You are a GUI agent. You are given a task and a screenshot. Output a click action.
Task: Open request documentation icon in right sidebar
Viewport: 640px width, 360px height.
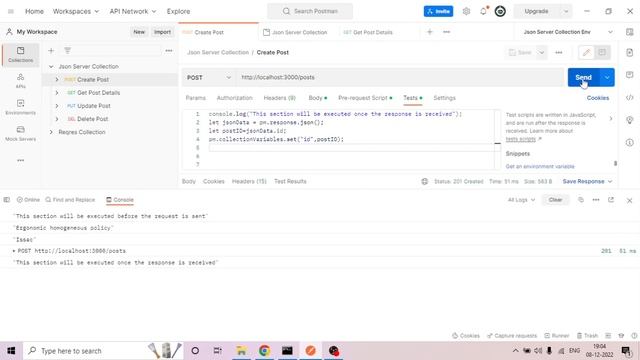pyautogui.click(x=629, y=52)
